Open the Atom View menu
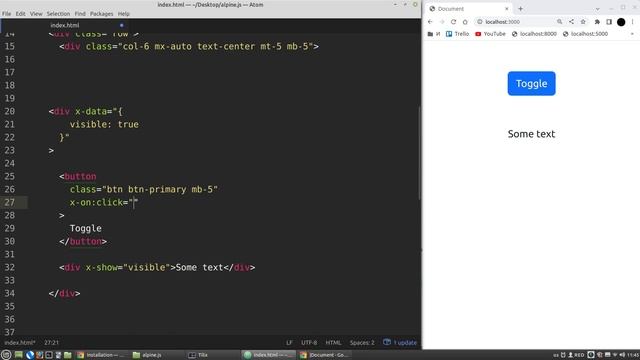The image size is (640, 360). tap(36, 13)
